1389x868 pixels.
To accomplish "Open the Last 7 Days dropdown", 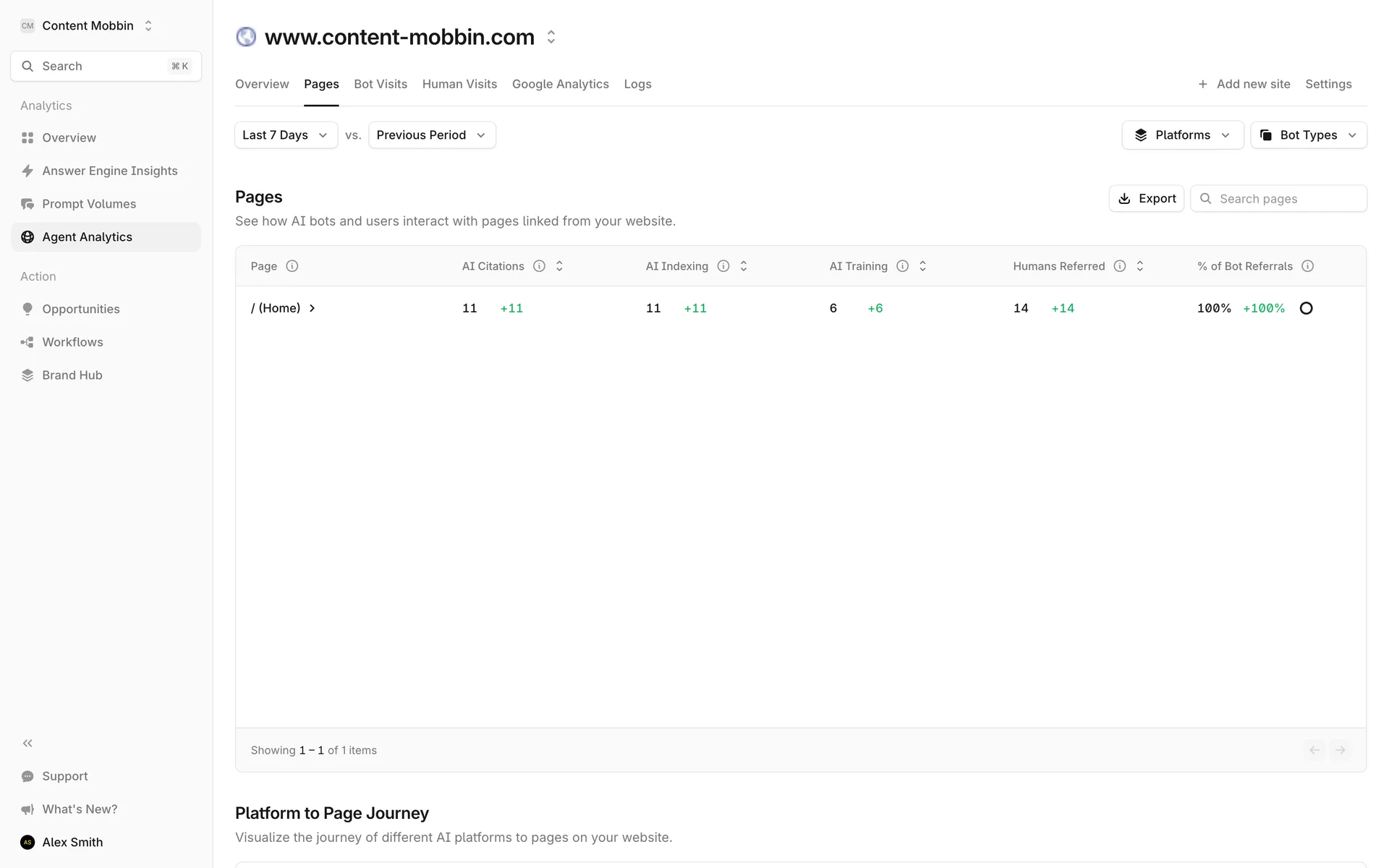I will [x=286, y=135].
